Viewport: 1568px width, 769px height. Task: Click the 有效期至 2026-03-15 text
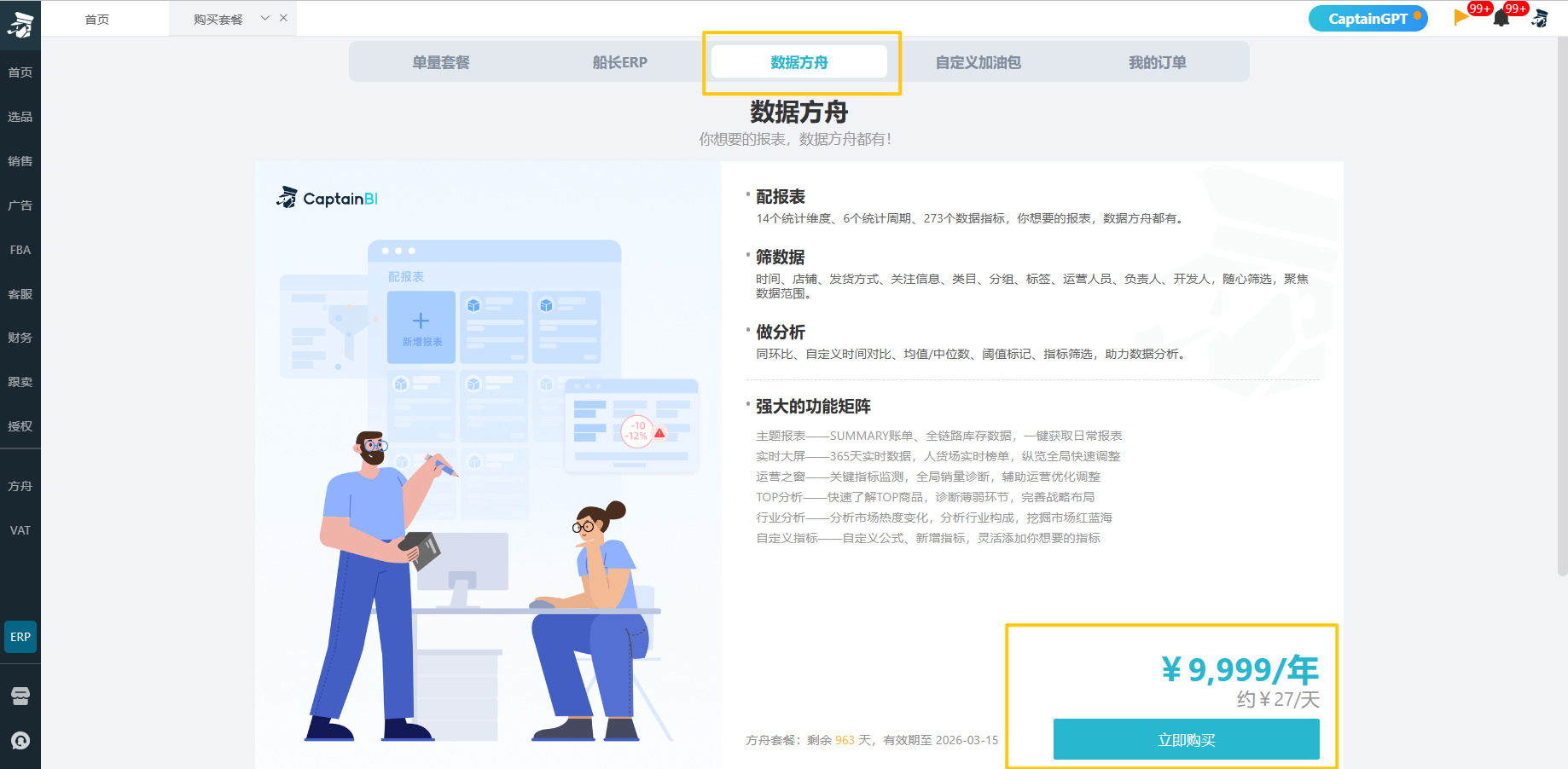click(x=941, y=740)
